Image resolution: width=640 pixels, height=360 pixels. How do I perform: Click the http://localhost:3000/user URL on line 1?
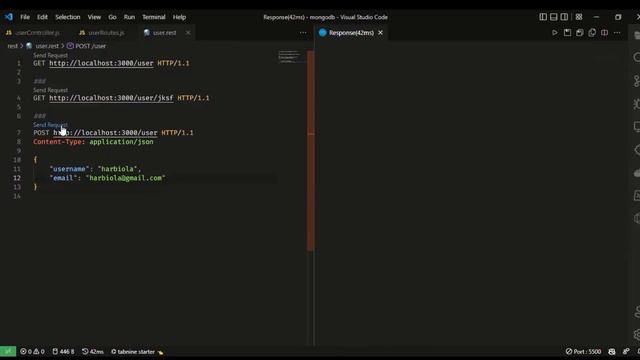click(101, 63)
